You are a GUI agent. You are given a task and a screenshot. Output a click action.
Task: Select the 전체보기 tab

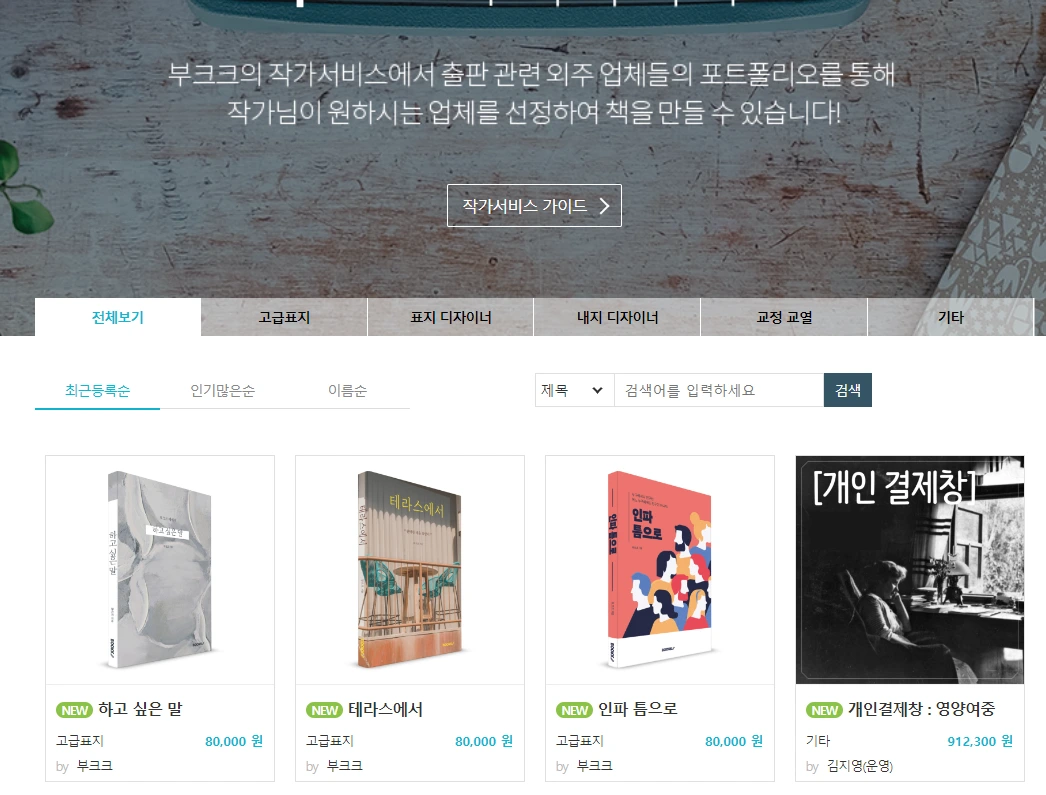coord(117,317)
